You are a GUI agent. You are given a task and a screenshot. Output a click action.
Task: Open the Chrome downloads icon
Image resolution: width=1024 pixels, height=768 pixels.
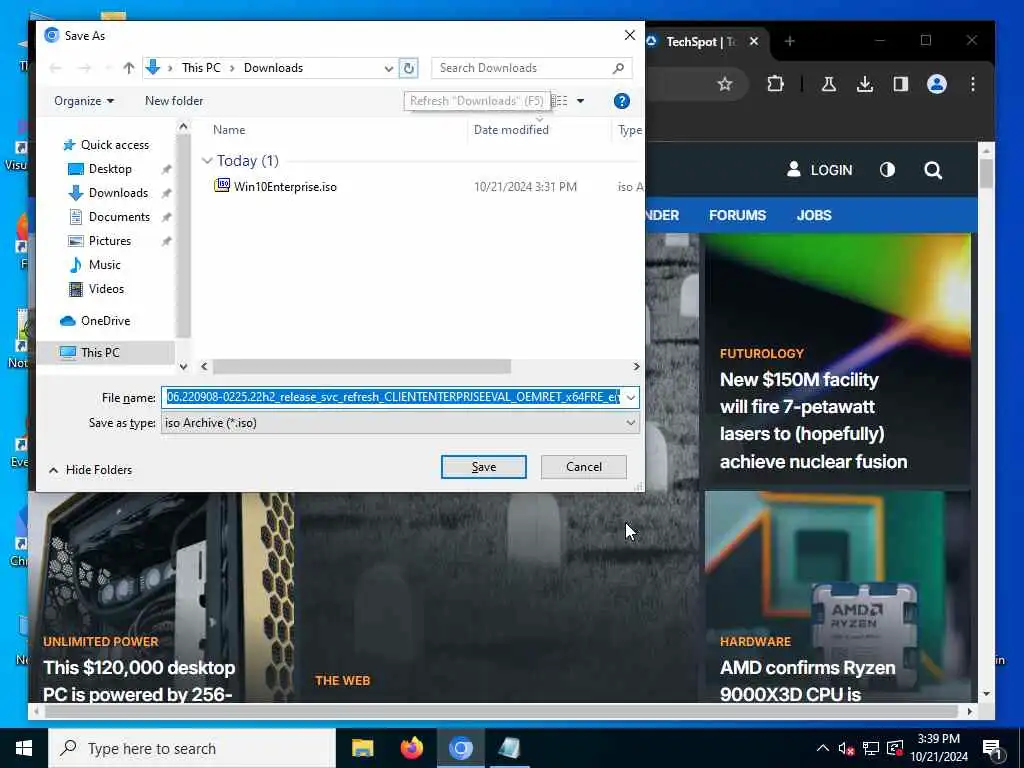click(865, 84)
